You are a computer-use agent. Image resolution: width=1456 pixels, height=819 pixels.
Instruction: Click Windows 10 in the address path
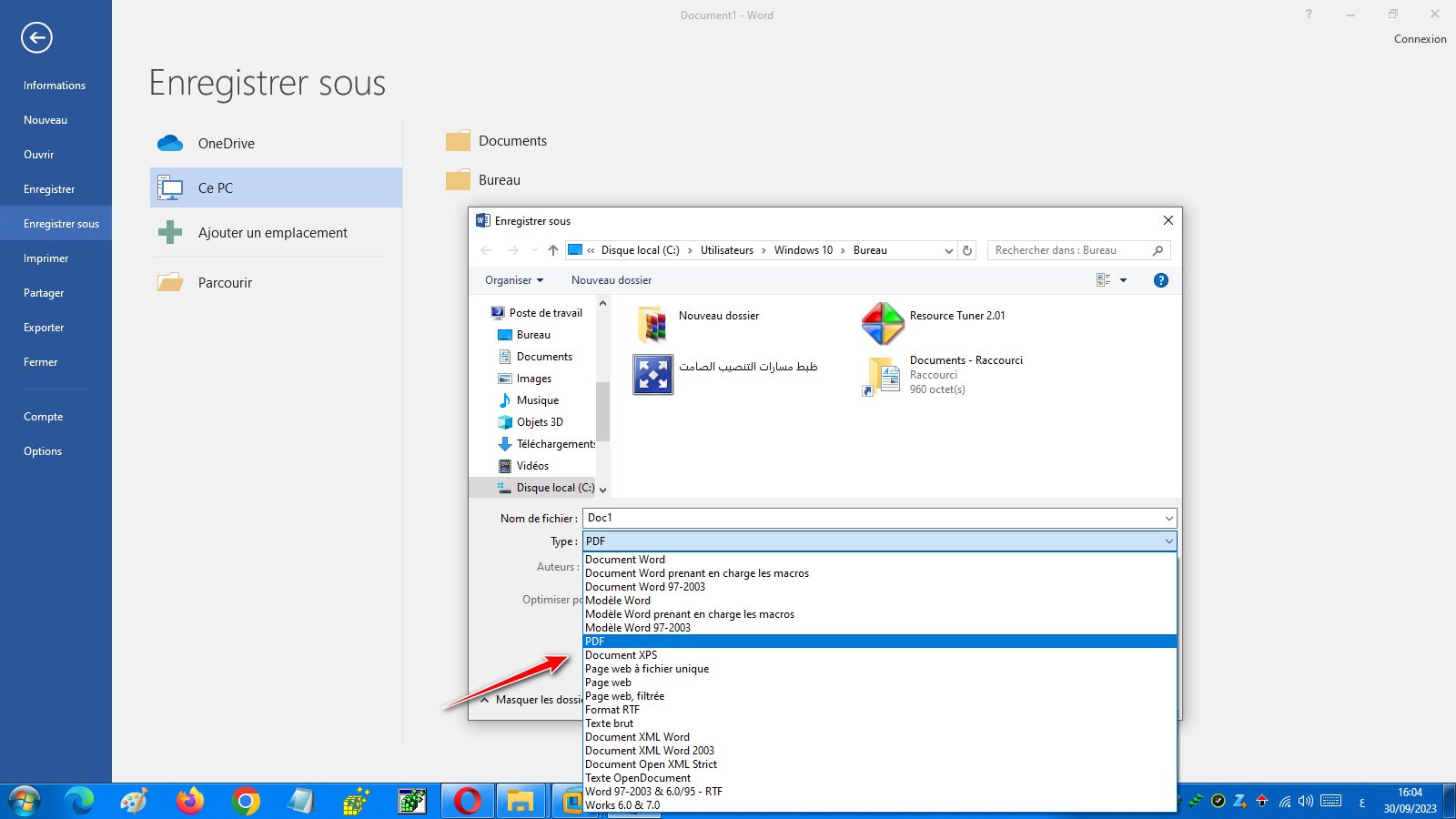point(804,250)
